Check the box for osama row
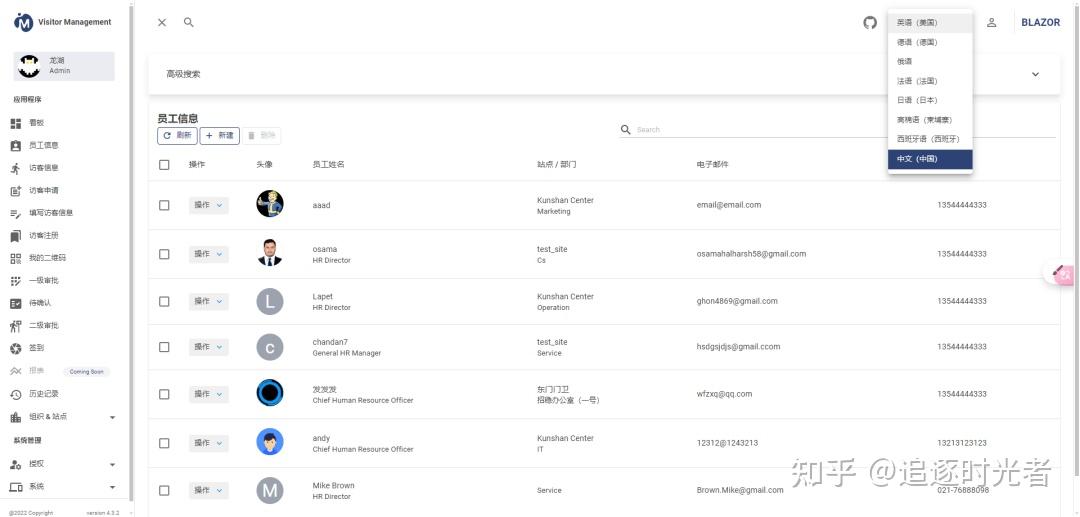This screenshot has height=517, width=1080. tap(164, 254)
